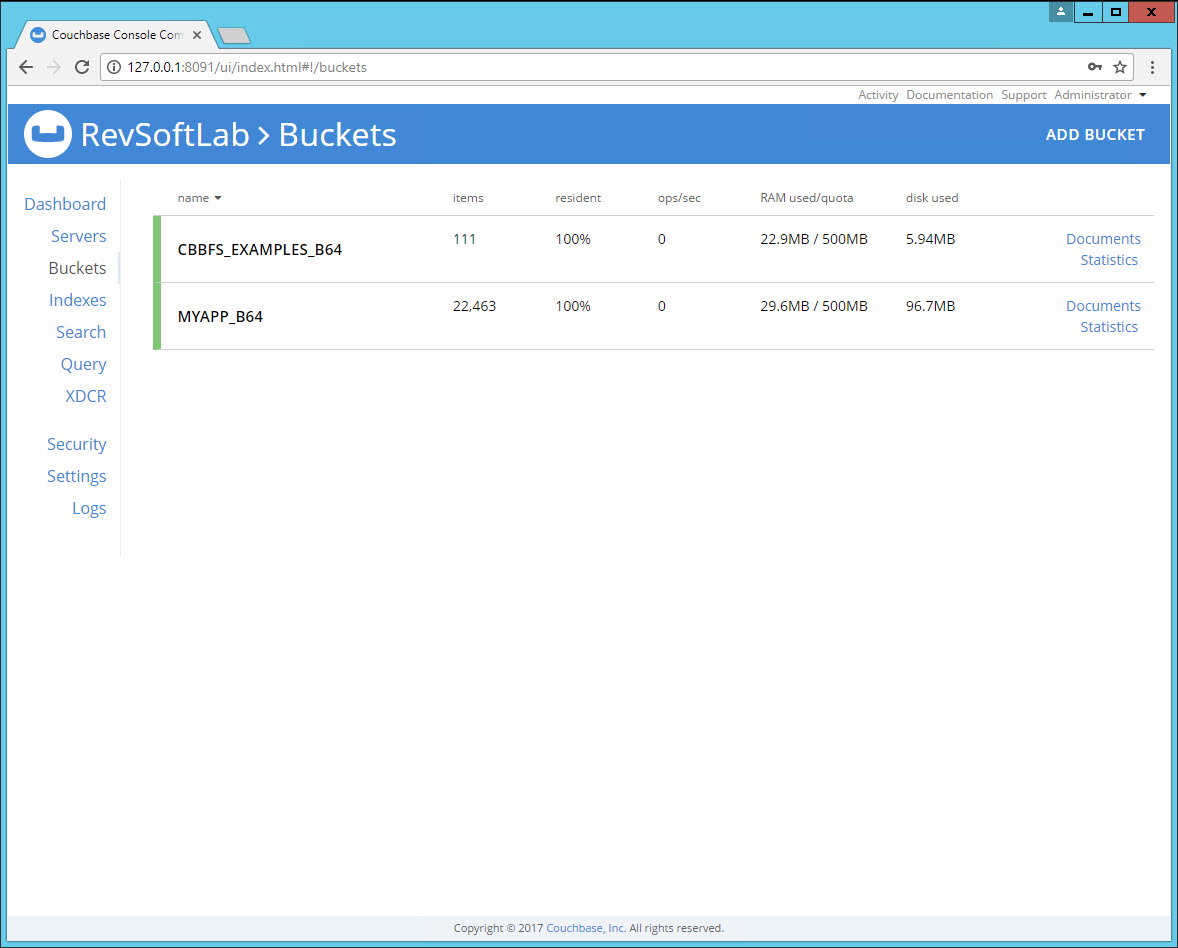Open Indexes in the sidebar
1178x948 pixels.
[x=77, y=300]
